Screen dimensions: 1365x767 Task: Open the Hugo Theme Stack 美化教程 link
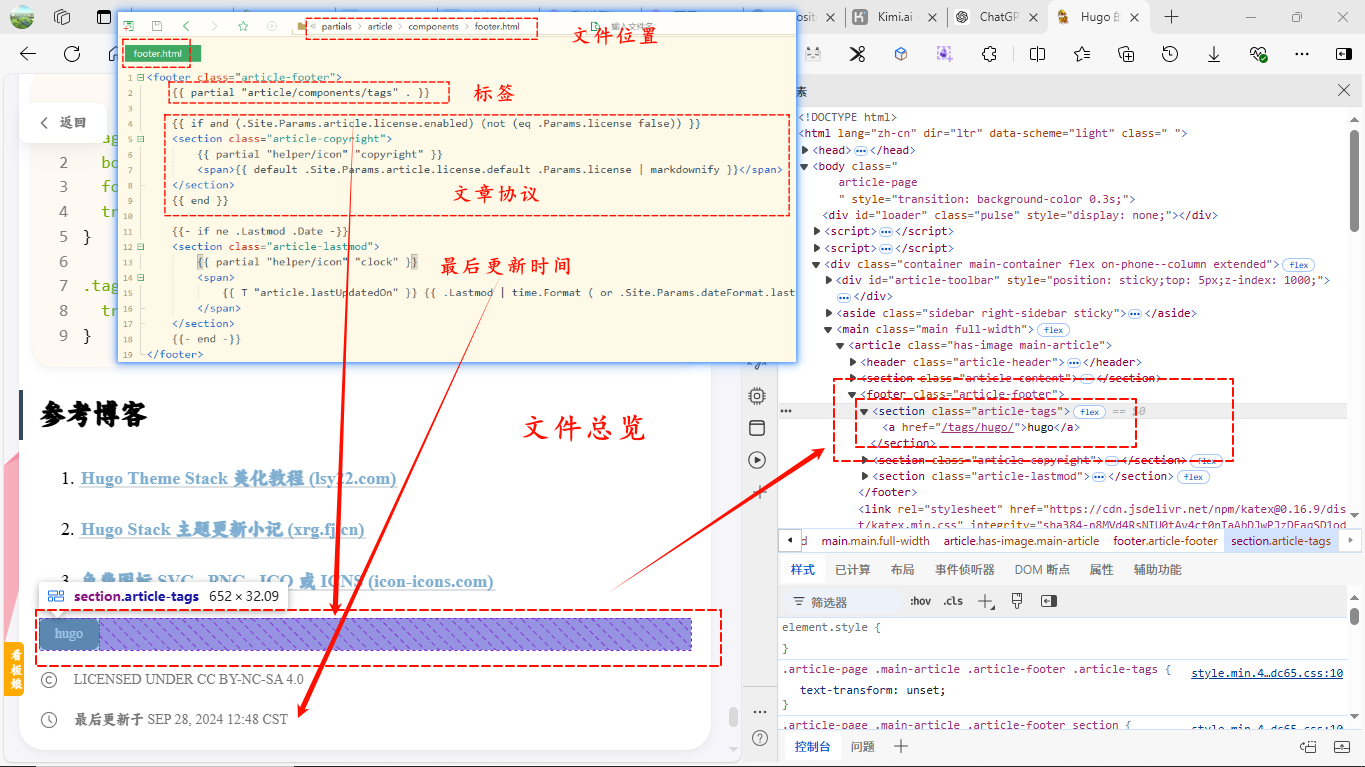click(x=238, y=478)
